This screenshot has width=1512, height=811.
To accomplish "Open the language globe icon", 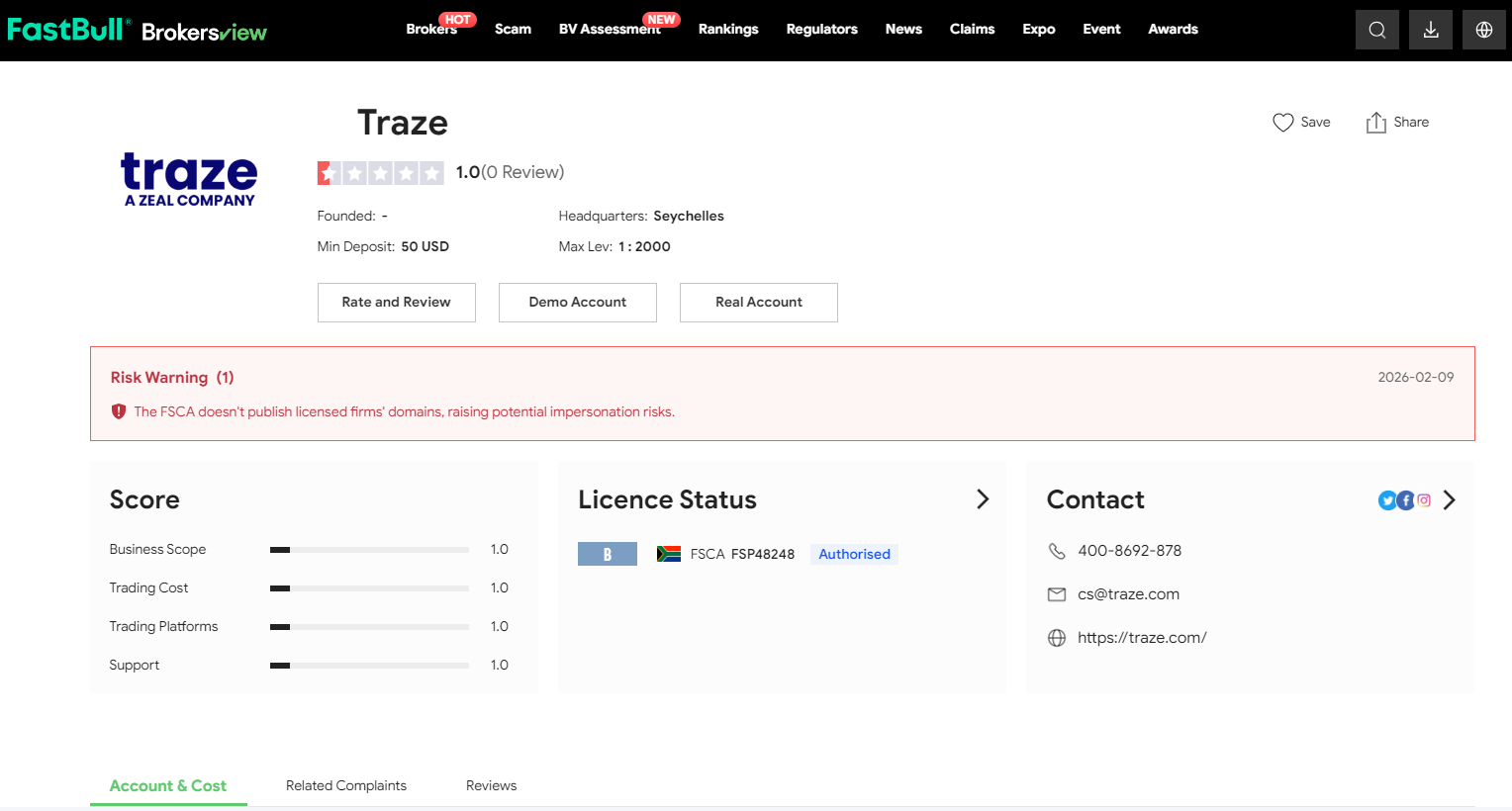I will coord(1483,30).
